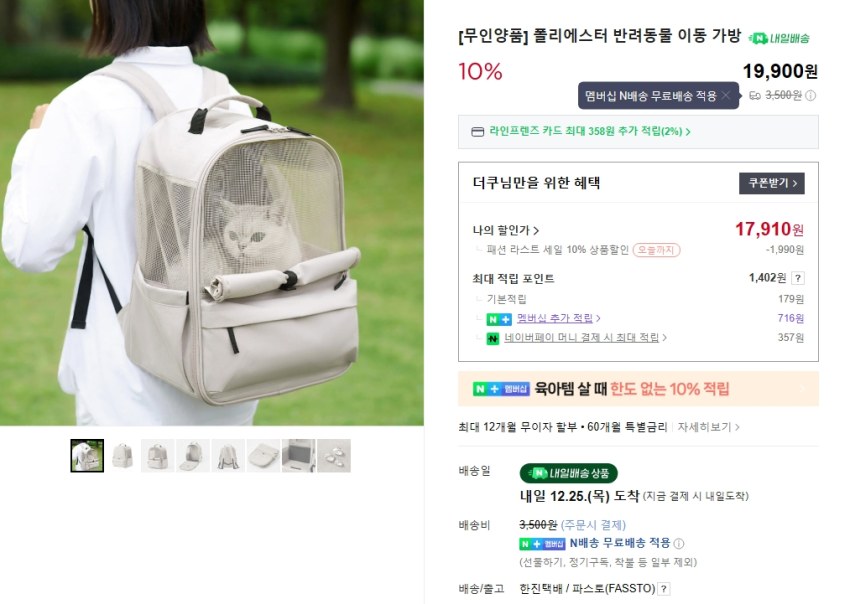Close the 멤버십 N배송 무료배송 tooltip
850x604 pixels.
pyautogui.click(x=726, y=95)
